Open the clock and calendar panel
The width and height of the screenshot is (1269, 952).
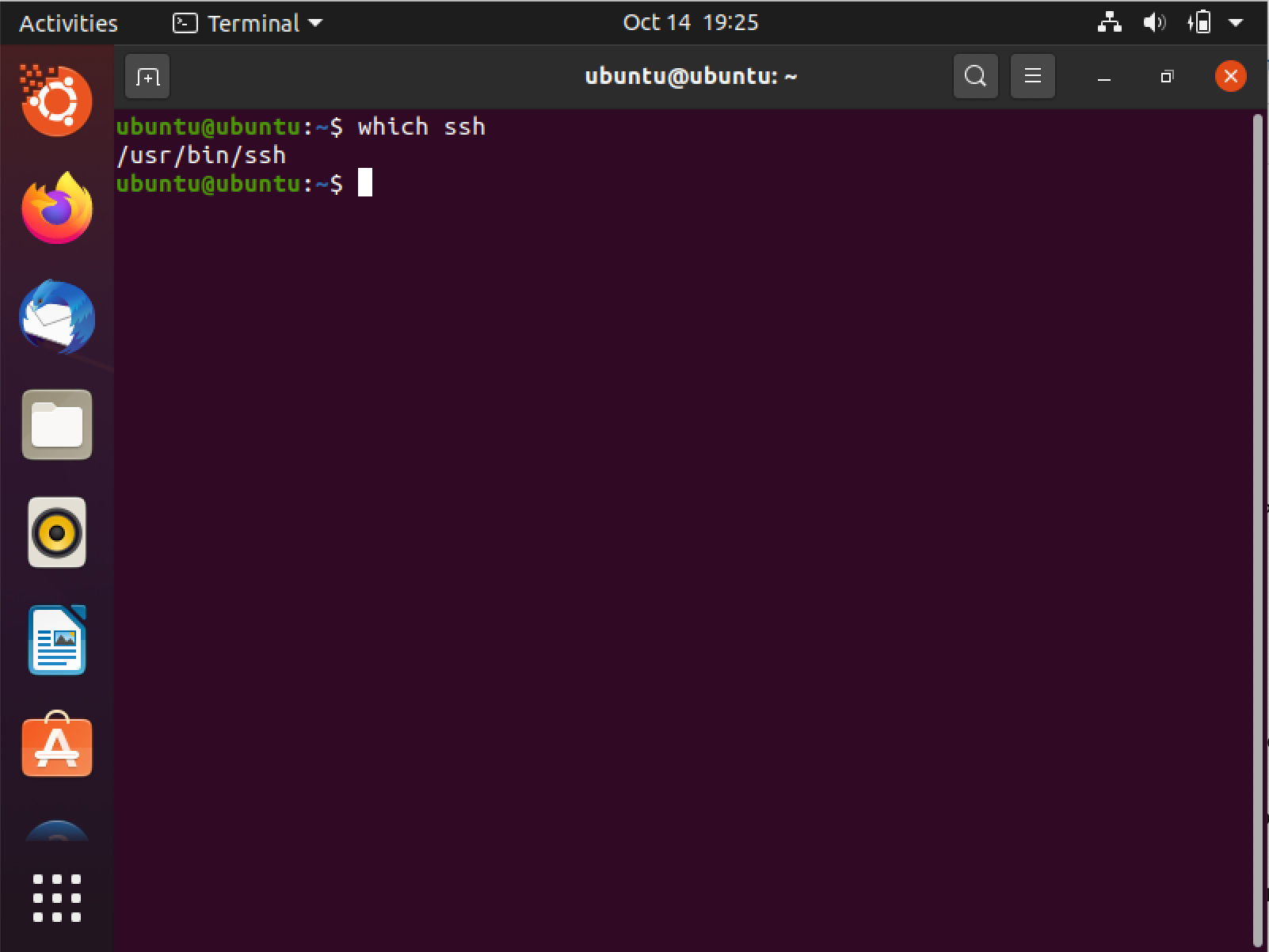click(690, 23)
